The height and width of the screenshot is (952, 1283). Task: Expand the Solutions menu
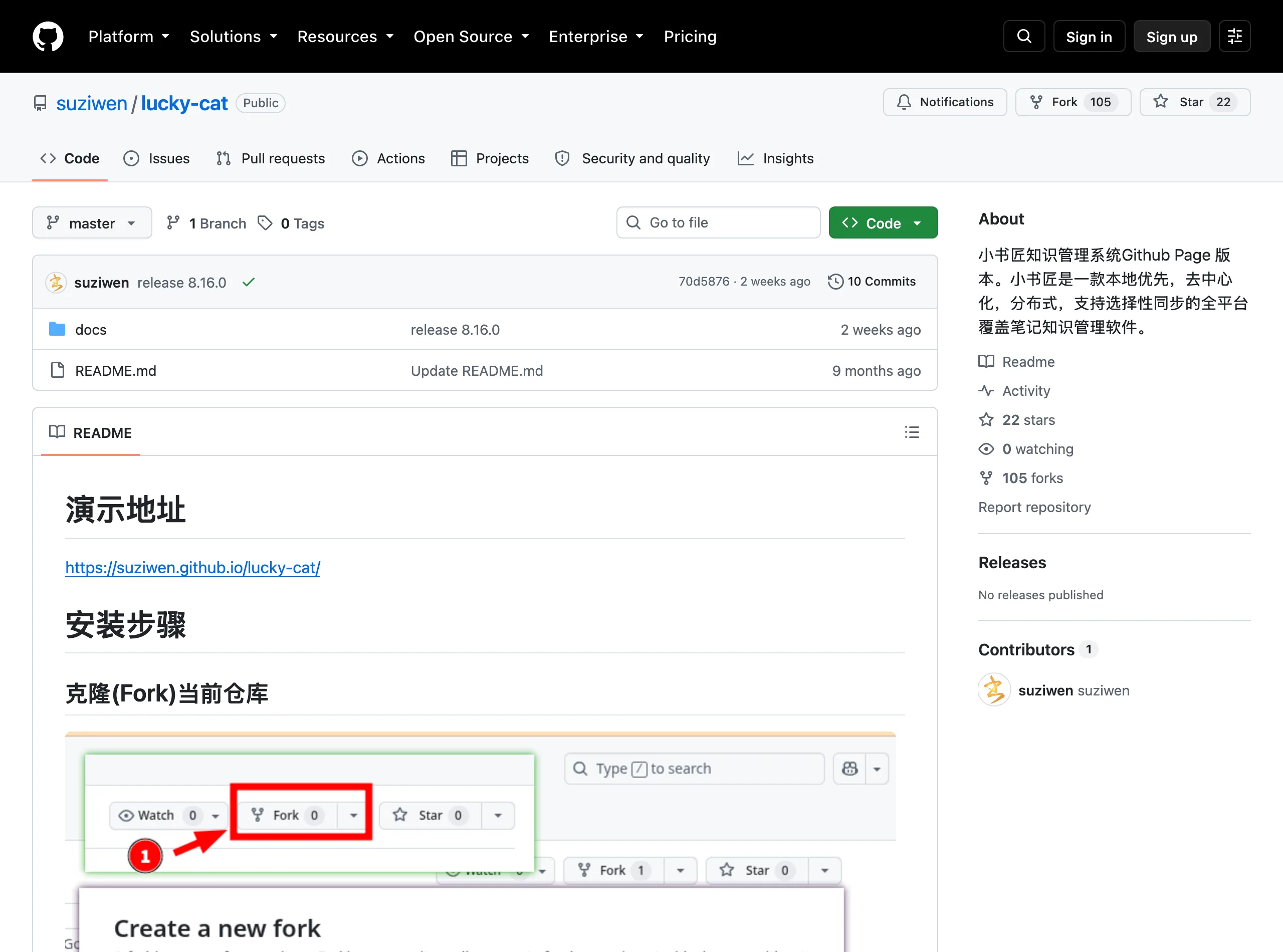click(x=234, y=36)
